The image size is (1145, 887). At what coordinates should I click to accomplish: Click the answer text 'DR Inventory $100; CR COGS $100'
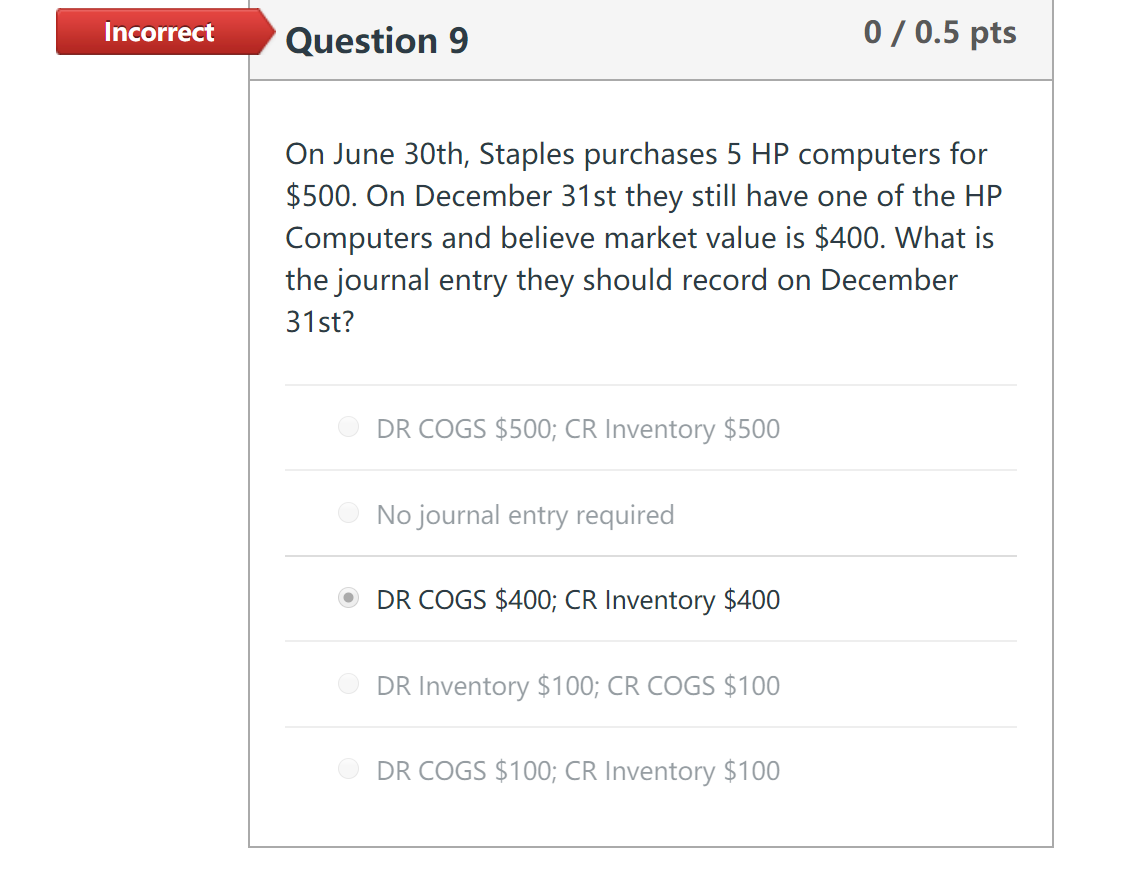577,685
